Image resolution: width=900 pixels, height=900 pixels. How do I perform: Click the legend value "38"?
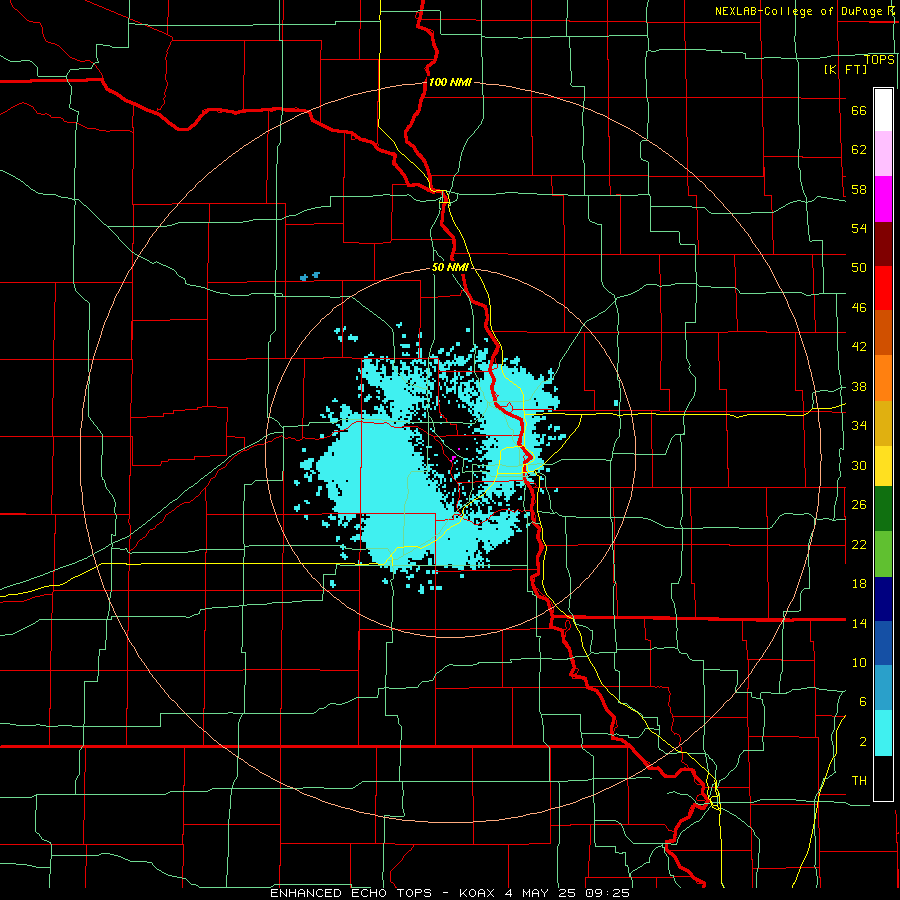click(859, 387)
